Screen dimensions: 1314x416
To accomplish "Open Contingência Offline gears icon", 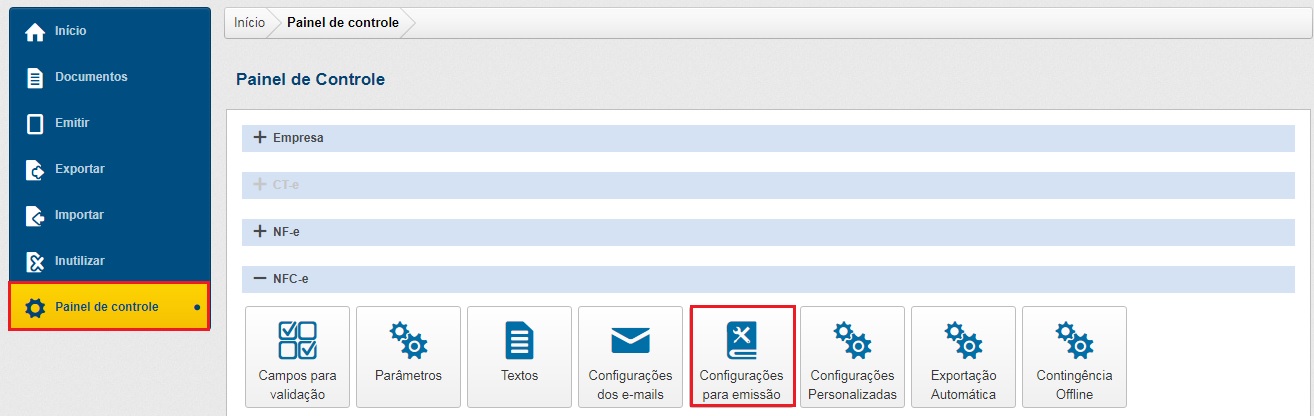I will coord(1074,341).
